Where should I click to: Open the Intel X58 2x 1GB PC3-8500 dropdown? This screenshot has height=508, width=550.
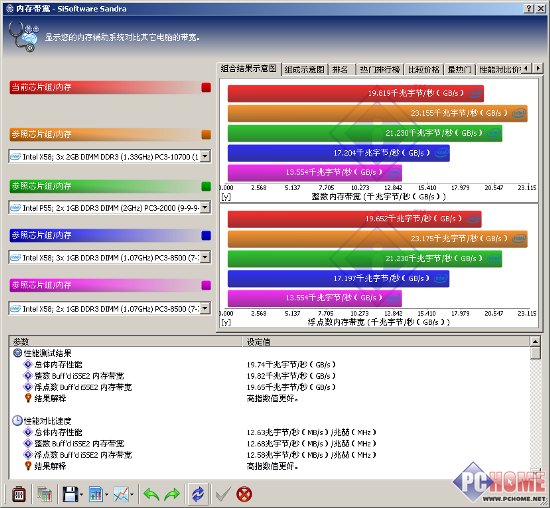206,308
